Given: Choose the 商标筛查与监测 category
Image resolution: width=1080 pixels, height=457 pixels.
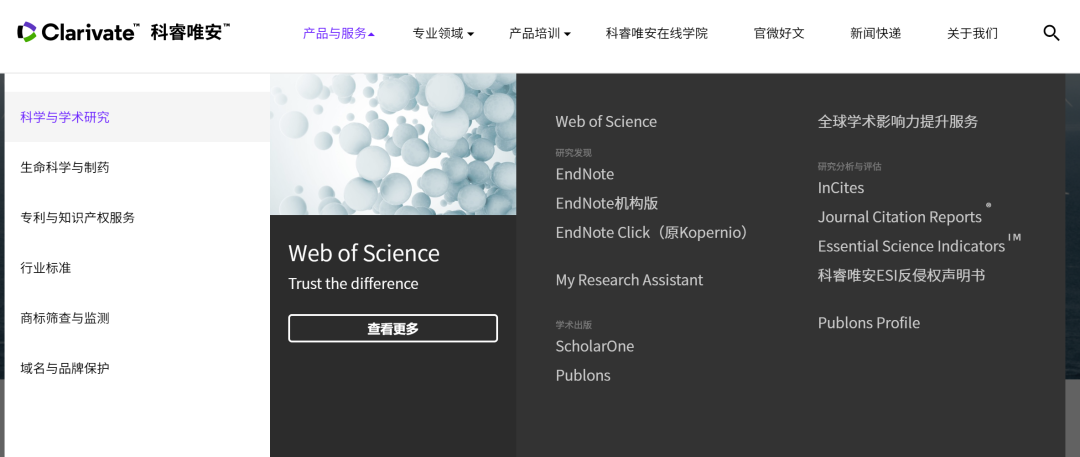Looking at the screenshot, I should (x=65, y=318).
